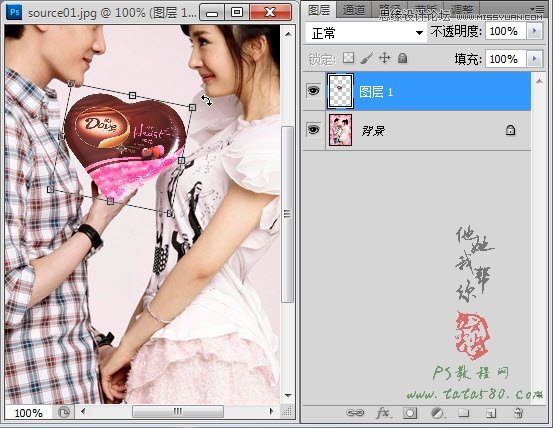Minimize the source01.jpg document window
The height and width of the screenshot is (428, 553).
[x=212, y=12]
